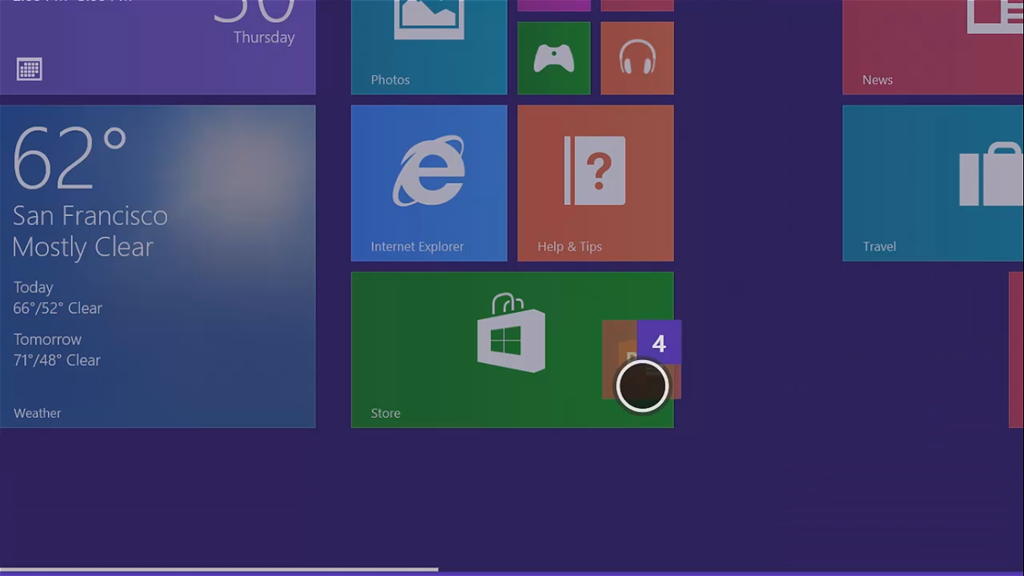The image size is (1024, 576).
Task: Click the 'Mostly Clear' weather condition text
Action: (83, 248)
